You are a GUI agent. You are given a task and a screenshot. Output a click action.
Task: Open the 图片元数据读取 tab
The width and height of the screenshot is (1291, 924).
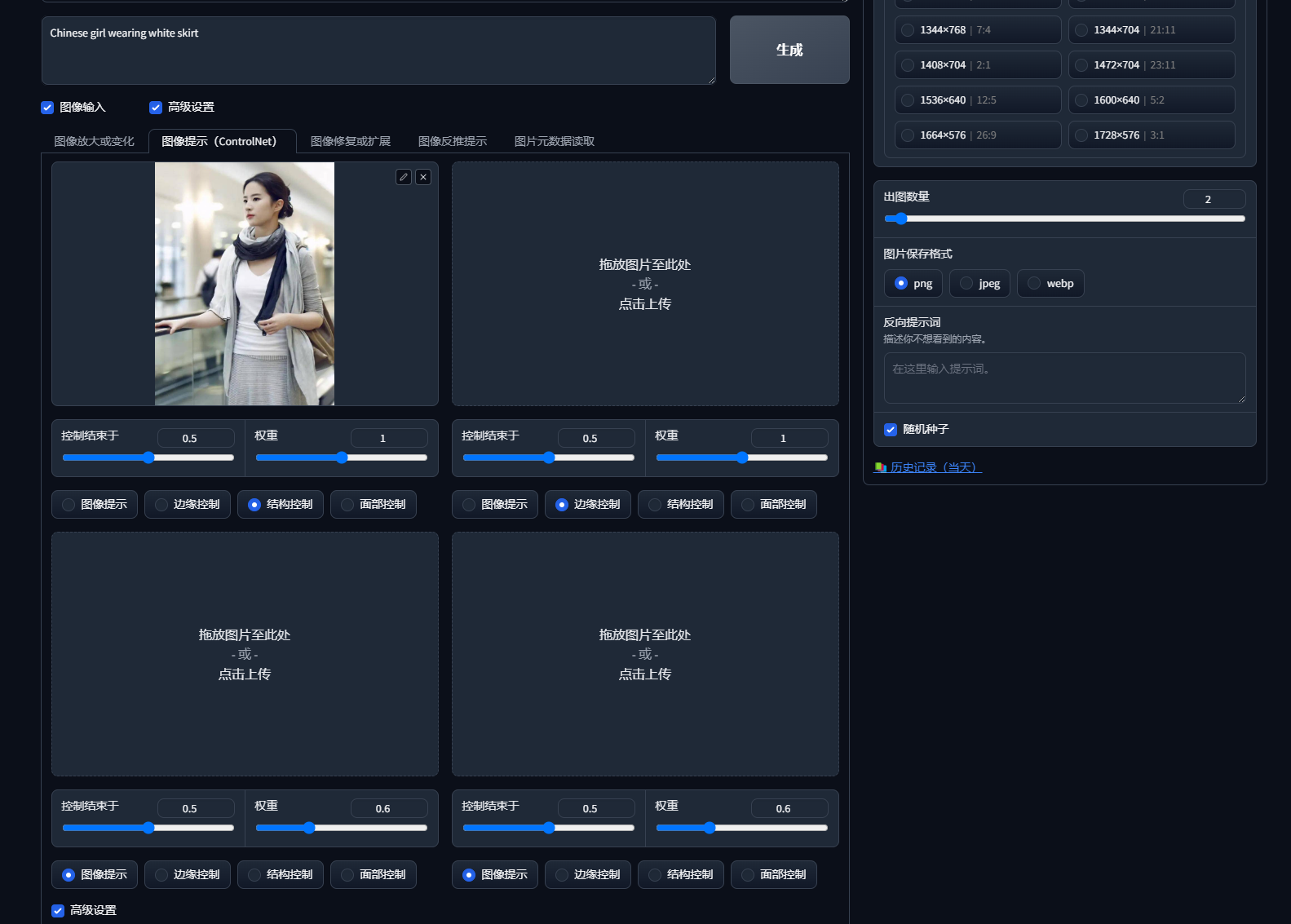(x=555, y=141)
